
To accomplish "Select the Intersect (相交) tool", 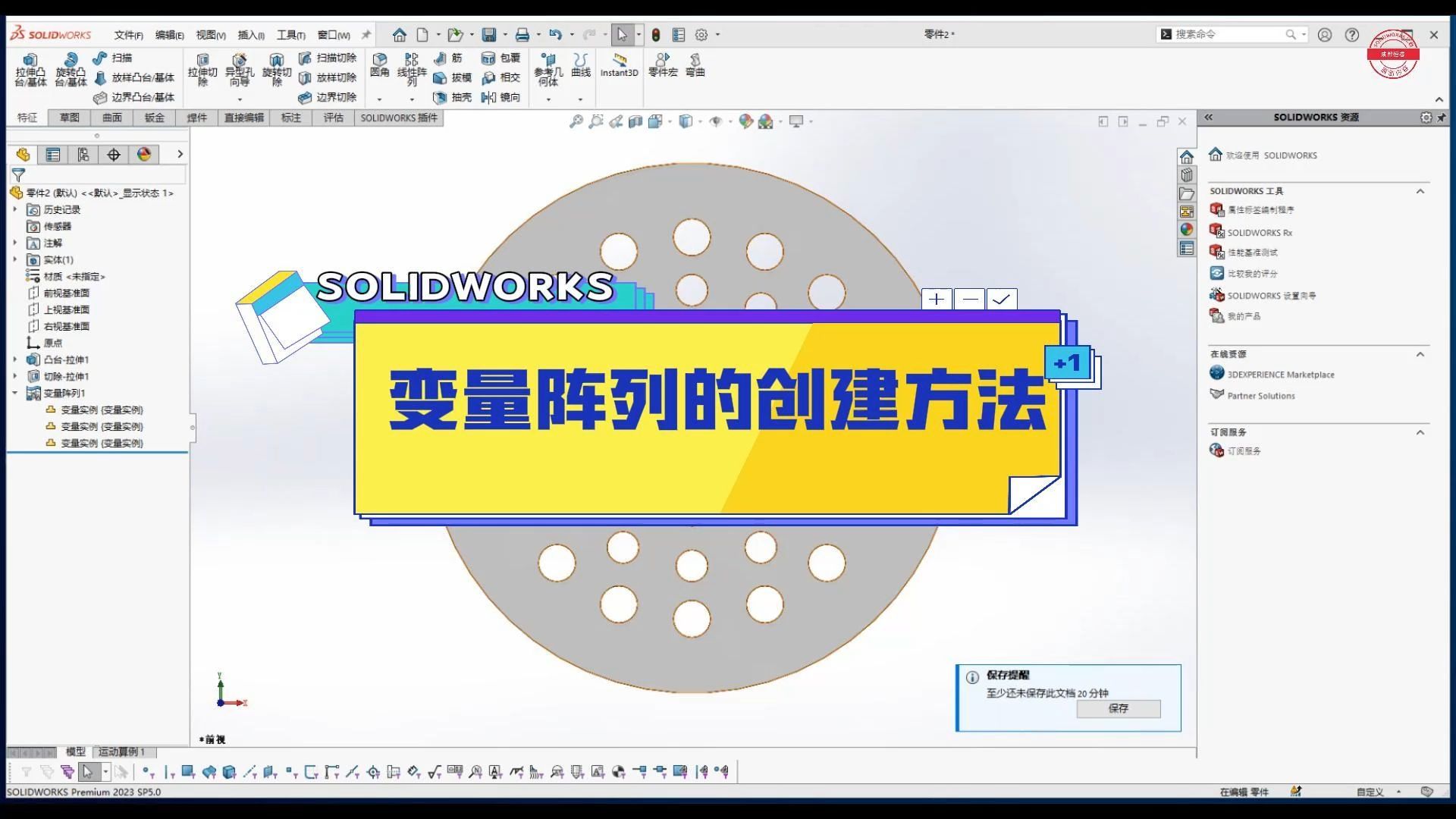I will [x=500, y=77].
